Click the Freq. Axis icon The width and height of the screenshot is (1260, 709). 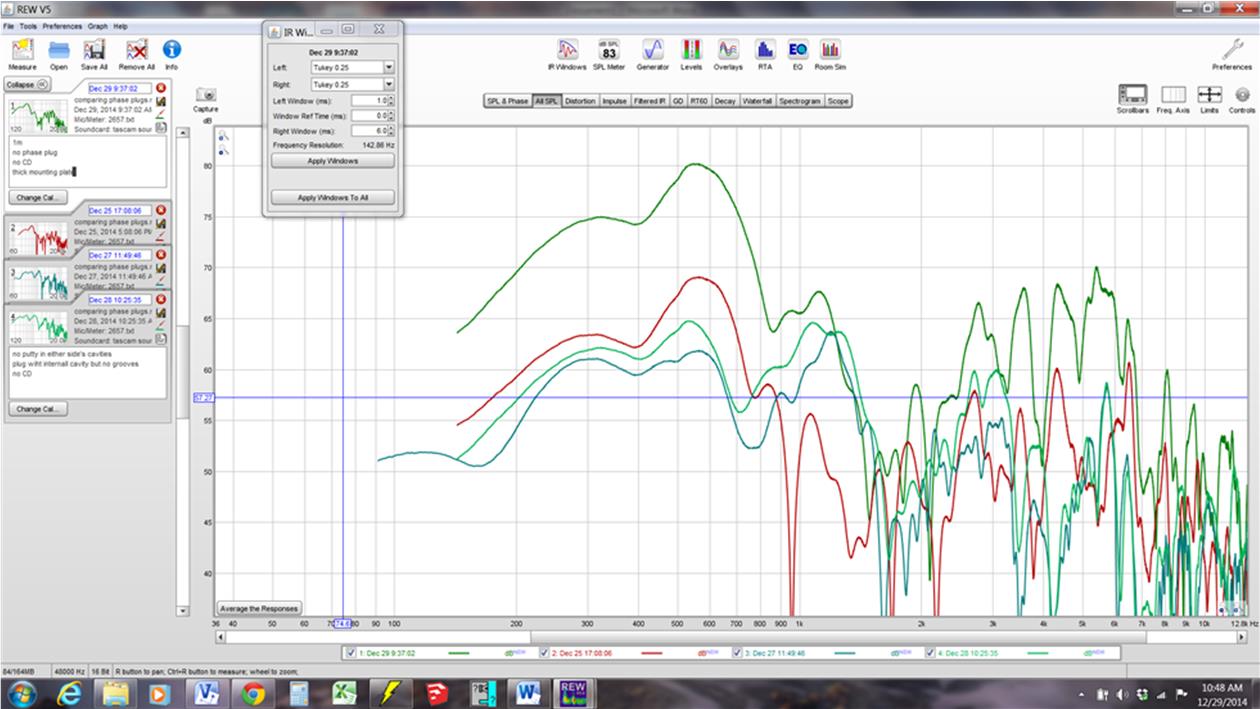1173,94
